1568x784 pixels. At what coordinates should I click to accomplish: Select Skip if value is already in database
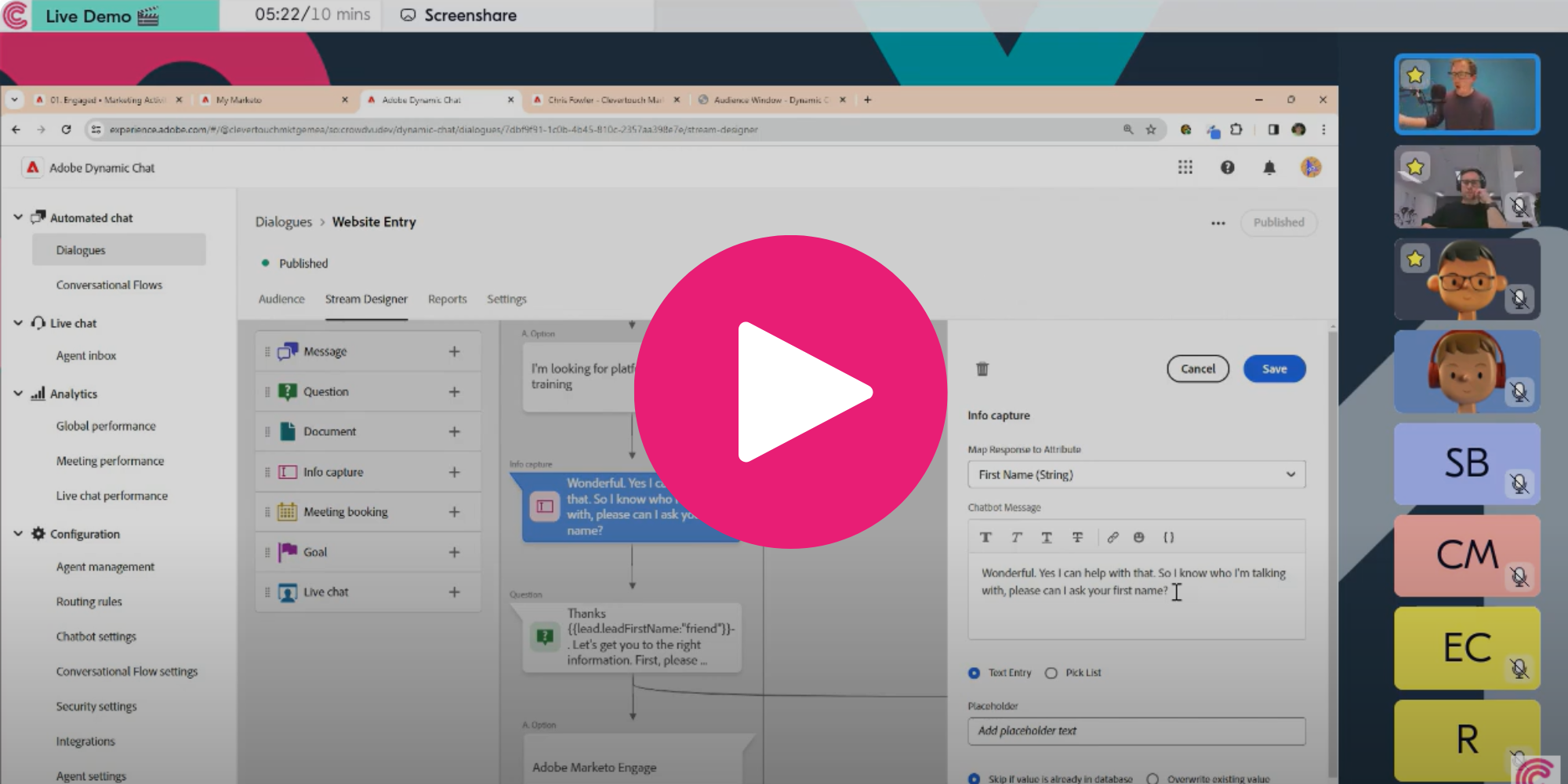[x=974, y=779]
